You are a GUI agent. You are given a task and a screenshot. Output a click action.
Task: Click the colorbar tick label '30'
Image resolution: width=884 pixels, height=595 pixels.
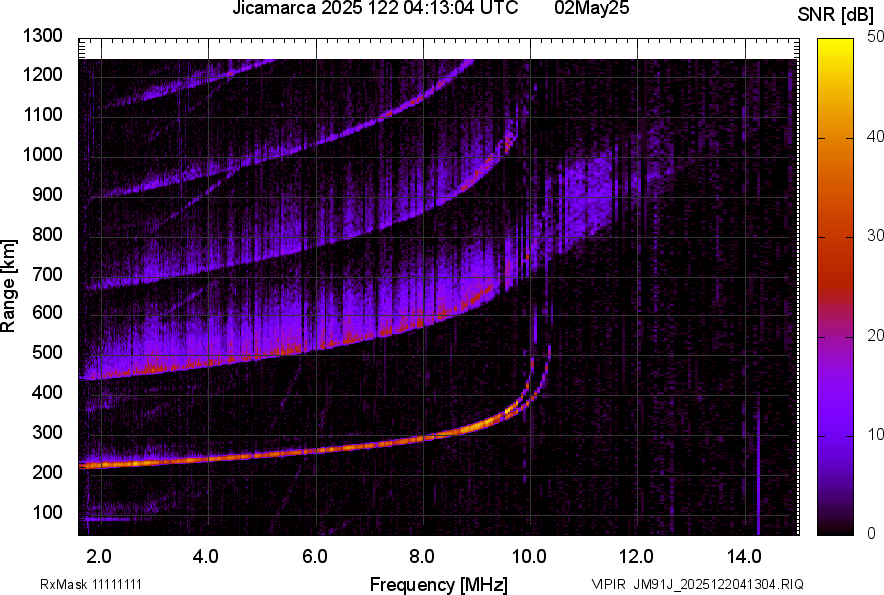[x=876, y=235]
